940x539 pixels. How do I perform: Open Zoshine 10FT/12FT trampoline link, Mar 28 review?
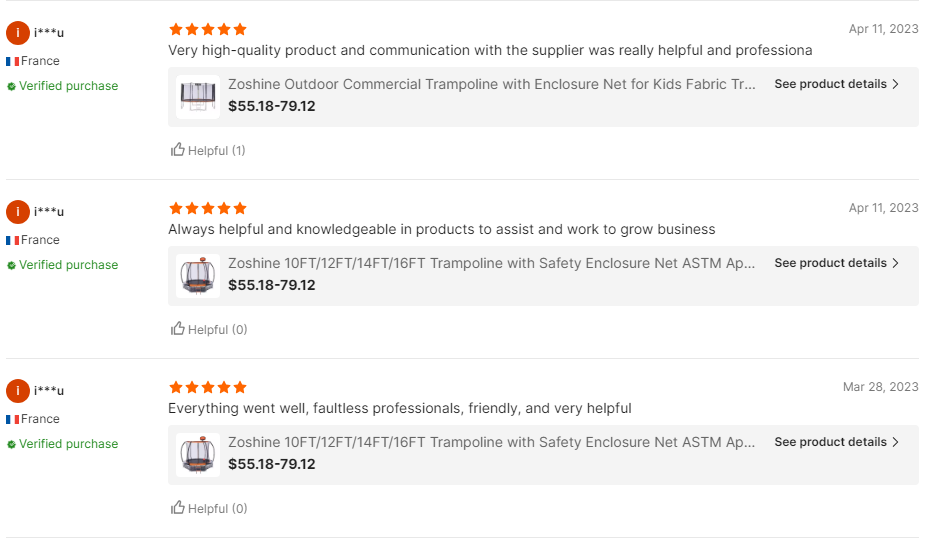coord(492,442)
